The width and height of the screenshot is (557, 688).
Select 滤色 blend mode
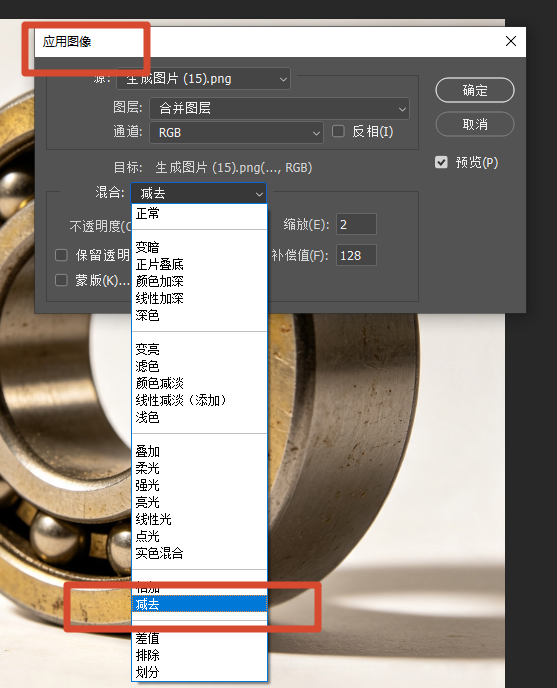199,366
